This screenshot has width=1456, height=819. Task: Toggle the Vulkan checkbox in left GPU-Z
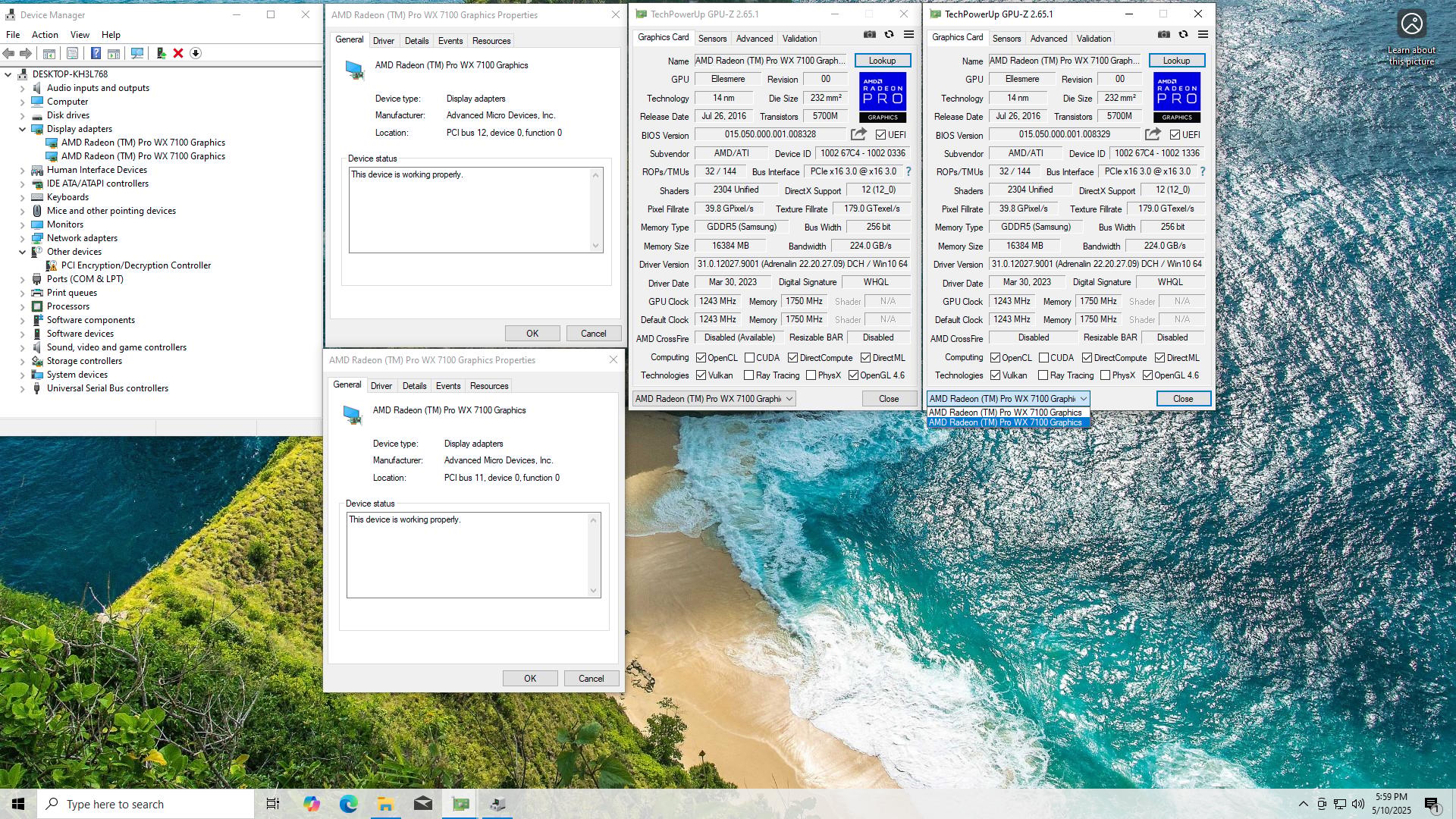tap(701, 375)
